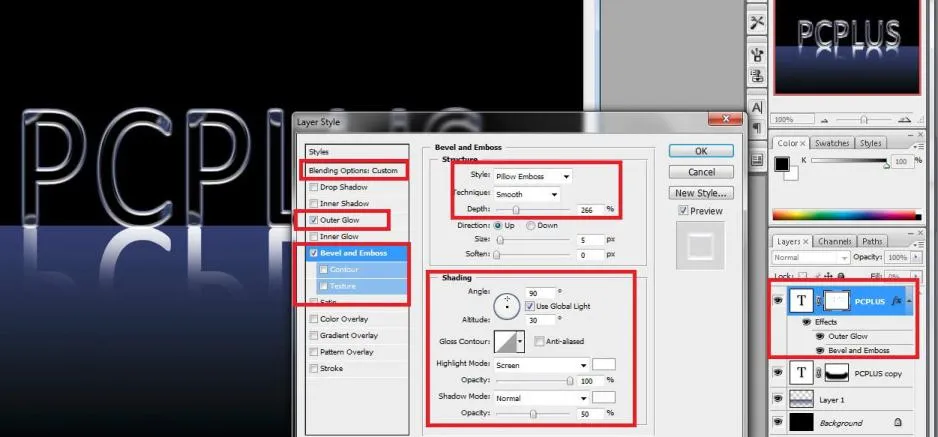Close the Color tab with its x
This screenshot has height=437, width=938.
pyautogui.click(x=803, y=143)
